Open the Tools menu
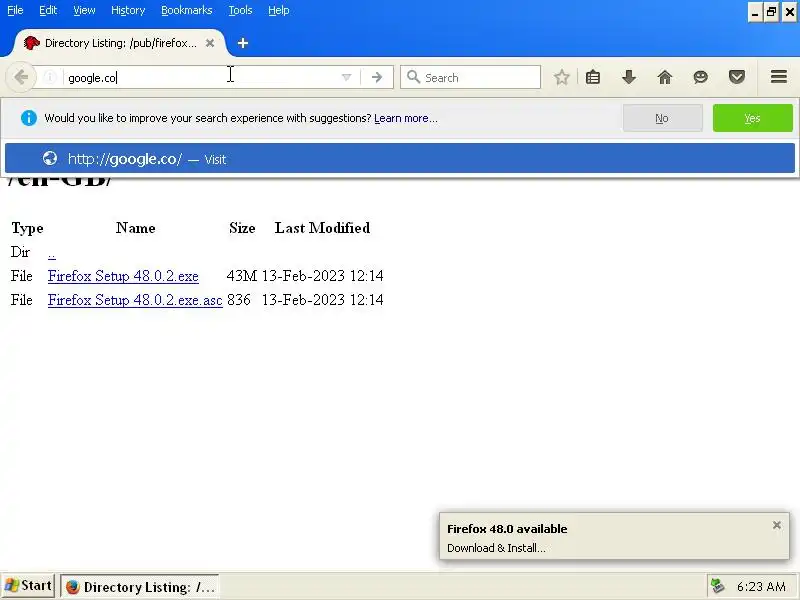The width and height of the screenshot is (800, 600). (x=240, y=10)
